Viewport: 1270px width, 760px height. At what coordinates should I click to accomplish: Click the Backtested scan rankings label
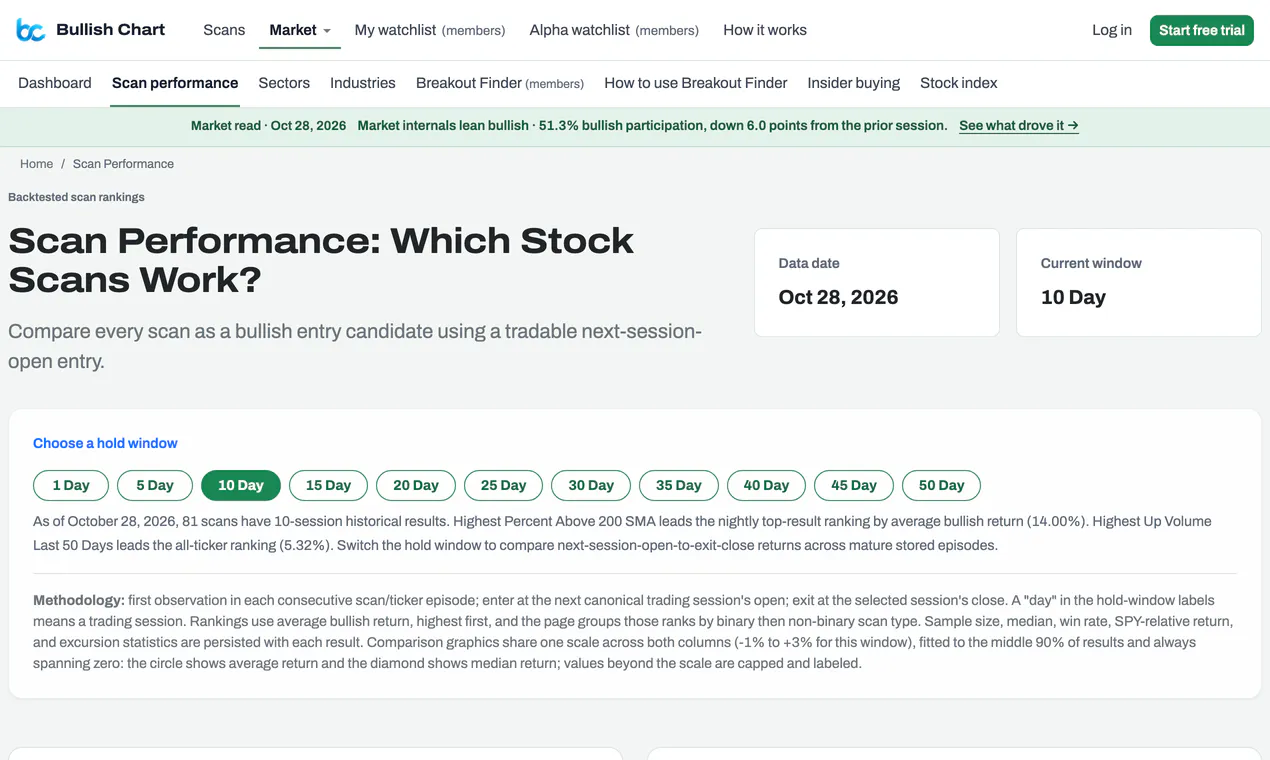[x=76, y=197]
